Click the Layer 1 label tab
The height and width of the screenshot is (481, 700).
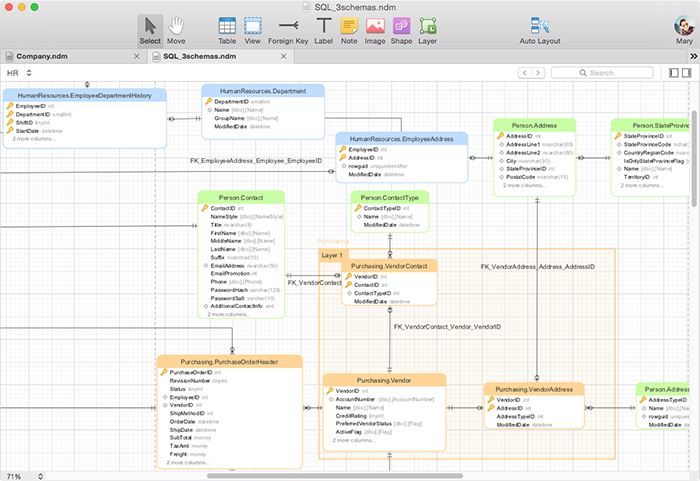(x=332, y=255)
